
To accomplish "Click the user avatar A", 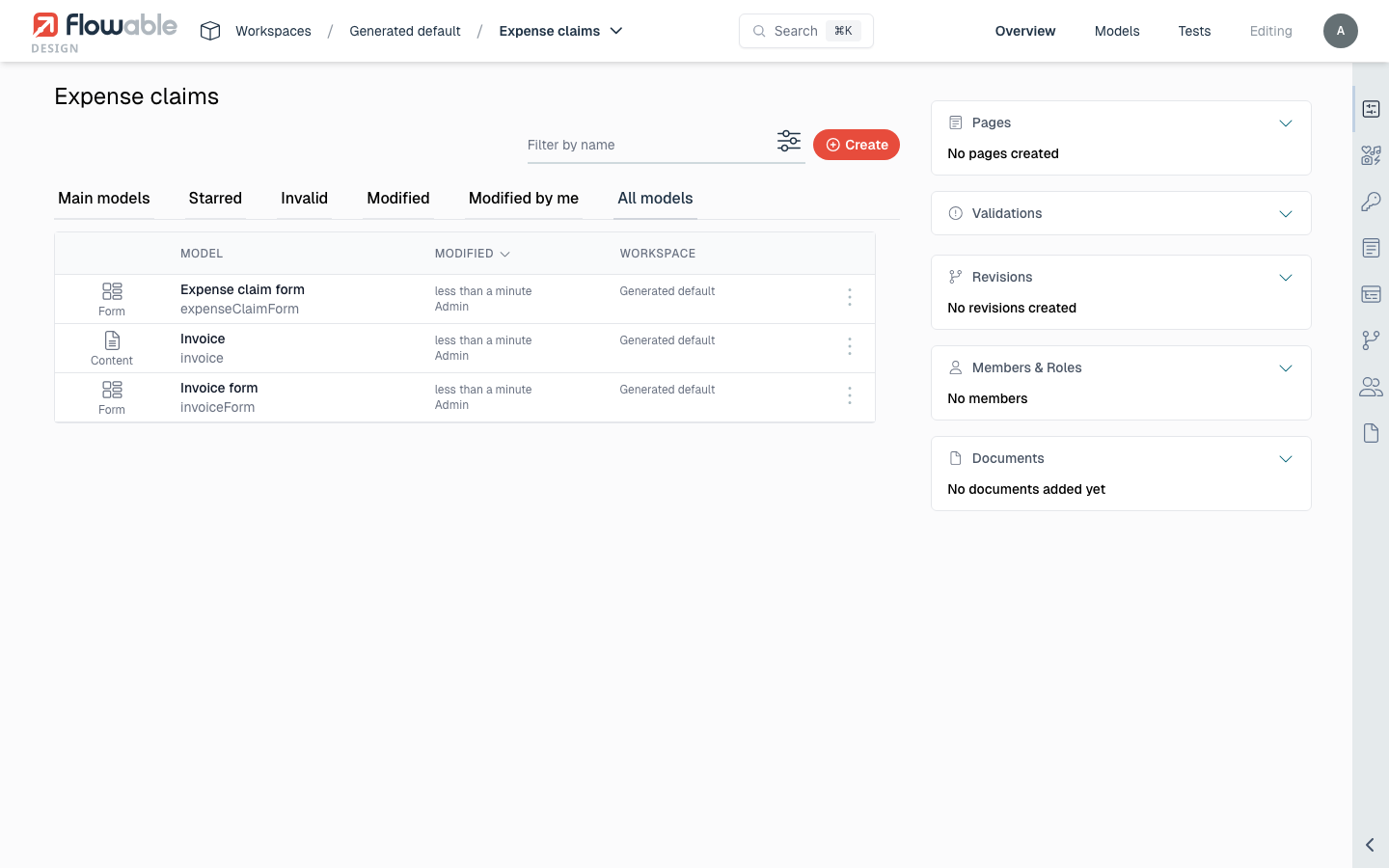I will [x=1340, y=31].
